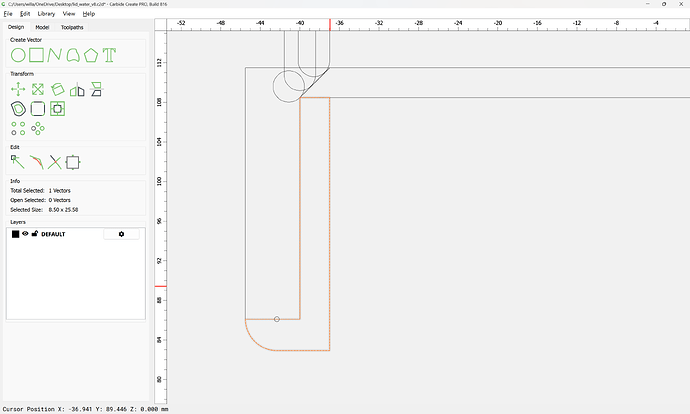Viewport: 690px width, 414px height.
Task: Toggle the lock on the DEFAULT layer
Action: 35,234
